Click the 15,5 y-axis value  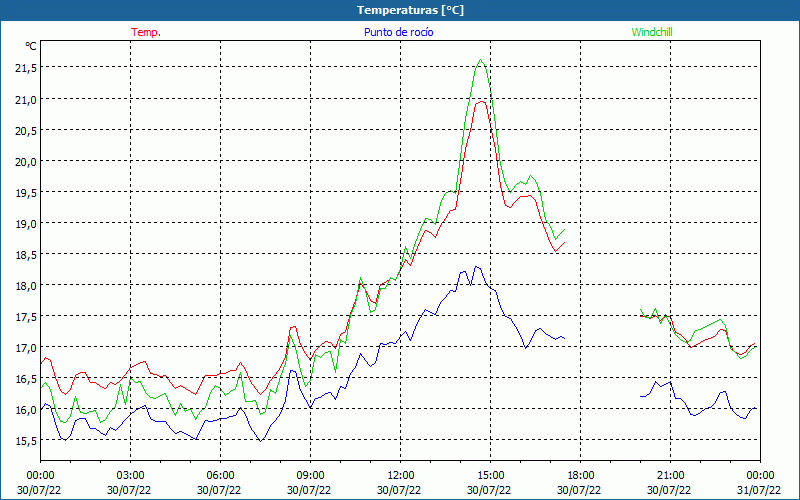point(25,441)
